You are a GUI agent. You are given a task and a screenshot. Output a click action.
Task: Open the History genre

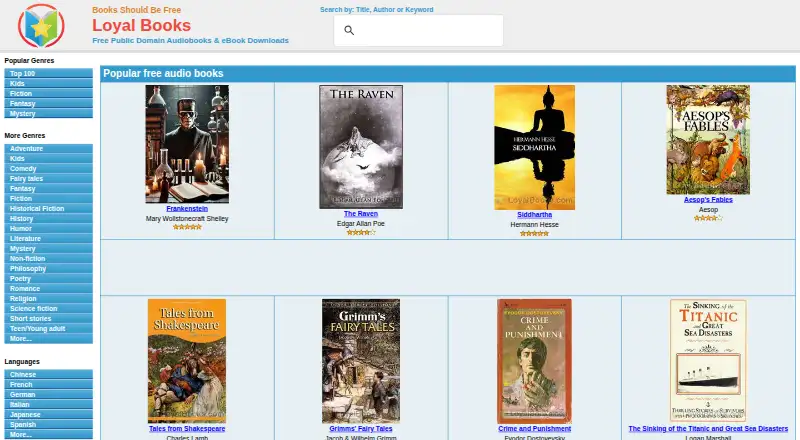[x=48, y=218]
